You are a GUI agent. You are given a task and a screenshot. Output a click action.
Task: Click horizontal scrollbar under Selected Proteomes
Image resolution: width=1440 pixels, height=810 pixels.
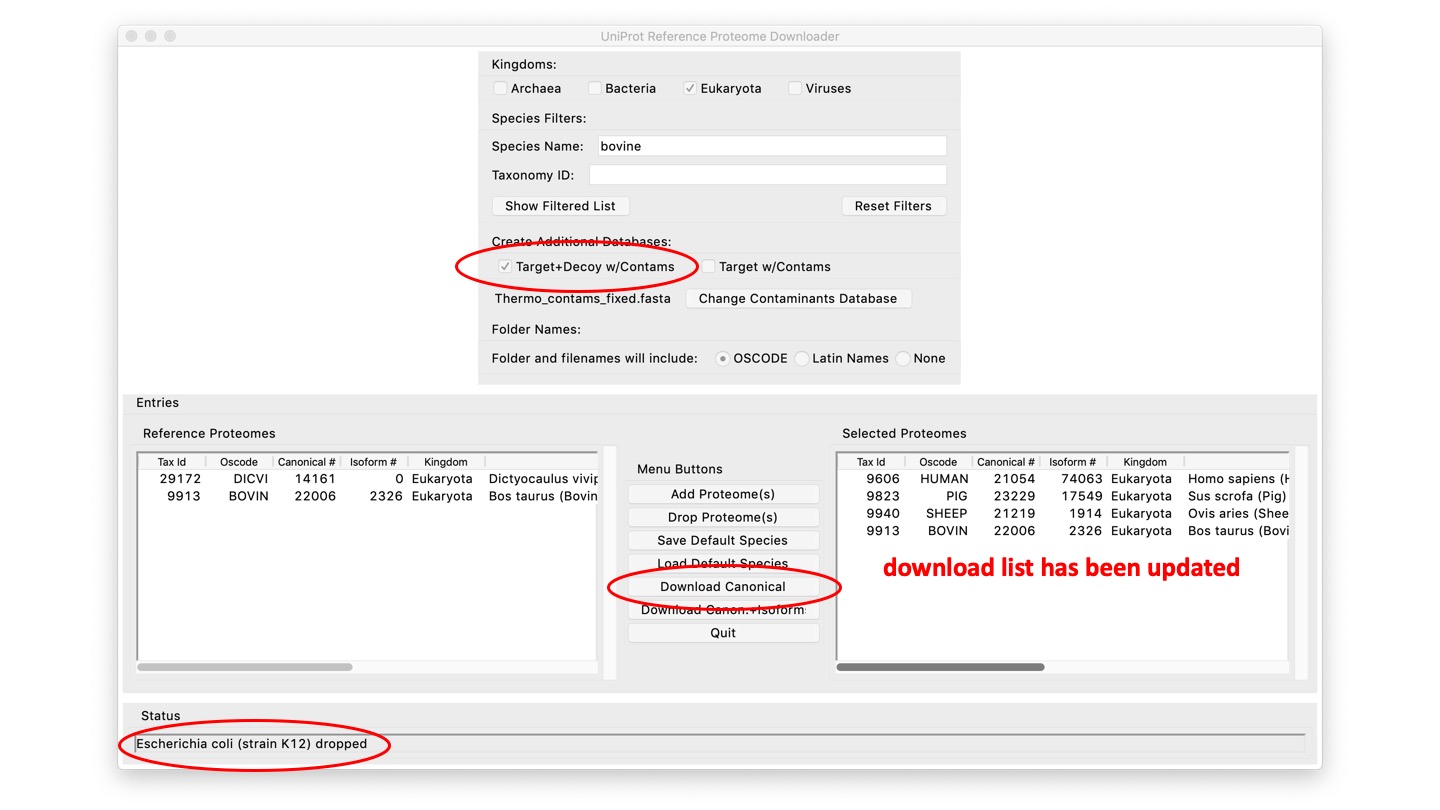click(940, 667)
